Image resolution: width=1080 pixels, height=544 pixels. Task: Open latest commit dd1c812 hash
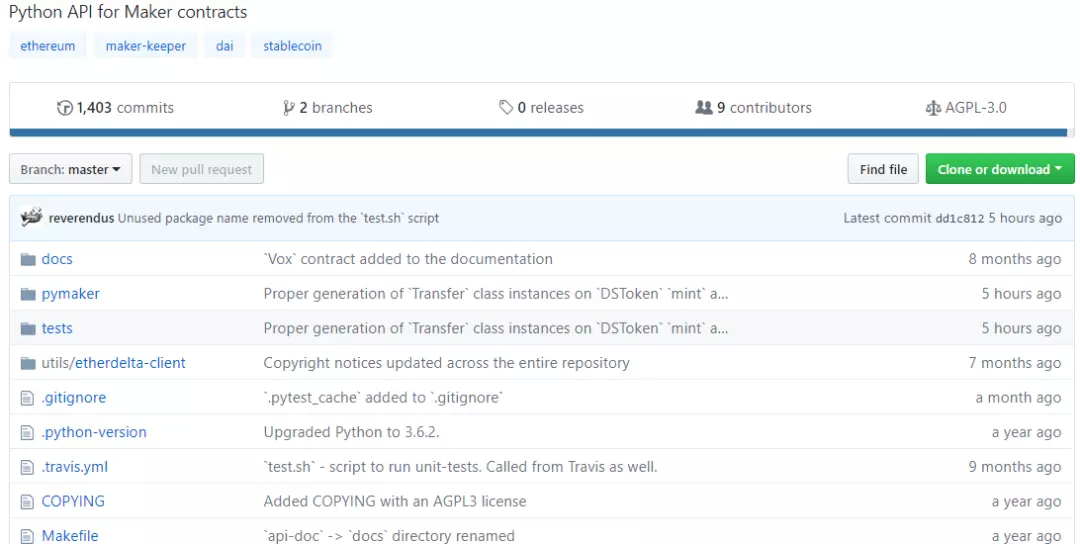click(959, 218)
